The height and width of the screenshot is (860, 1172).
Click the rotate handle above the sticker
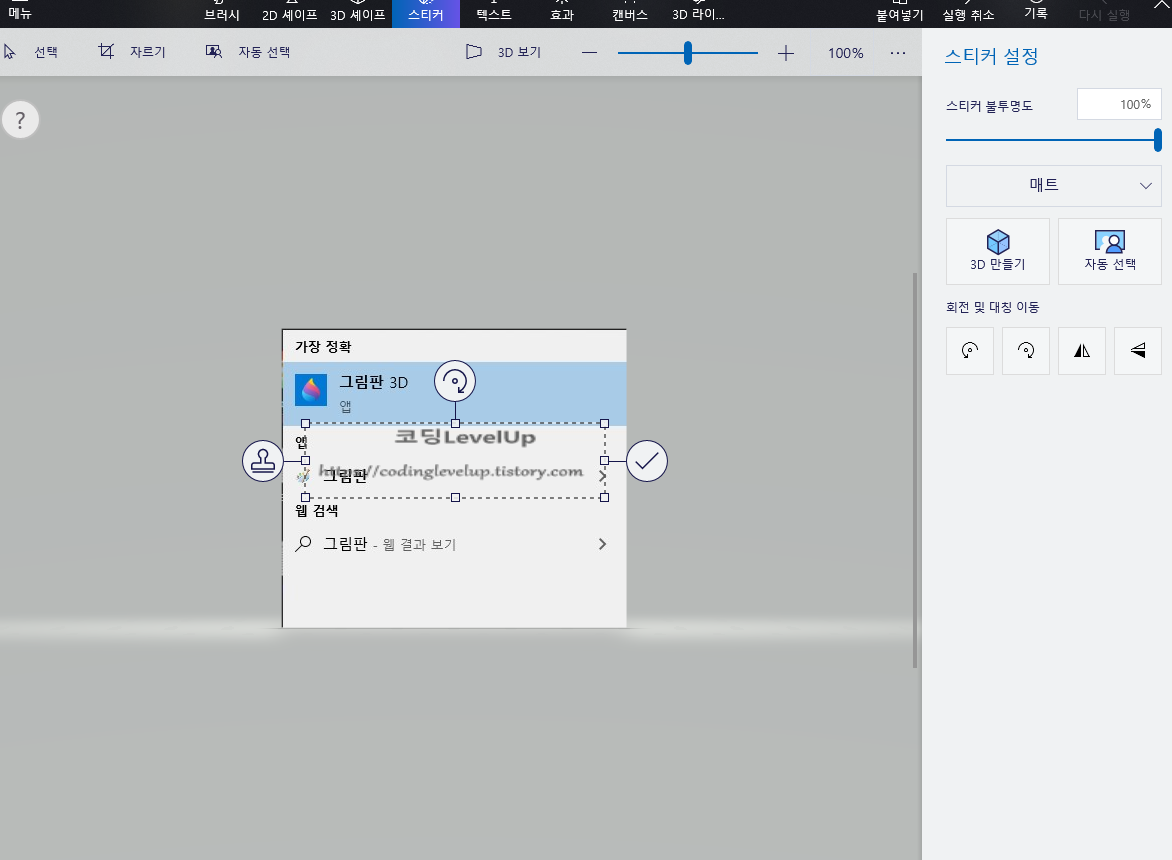point(455,381)
